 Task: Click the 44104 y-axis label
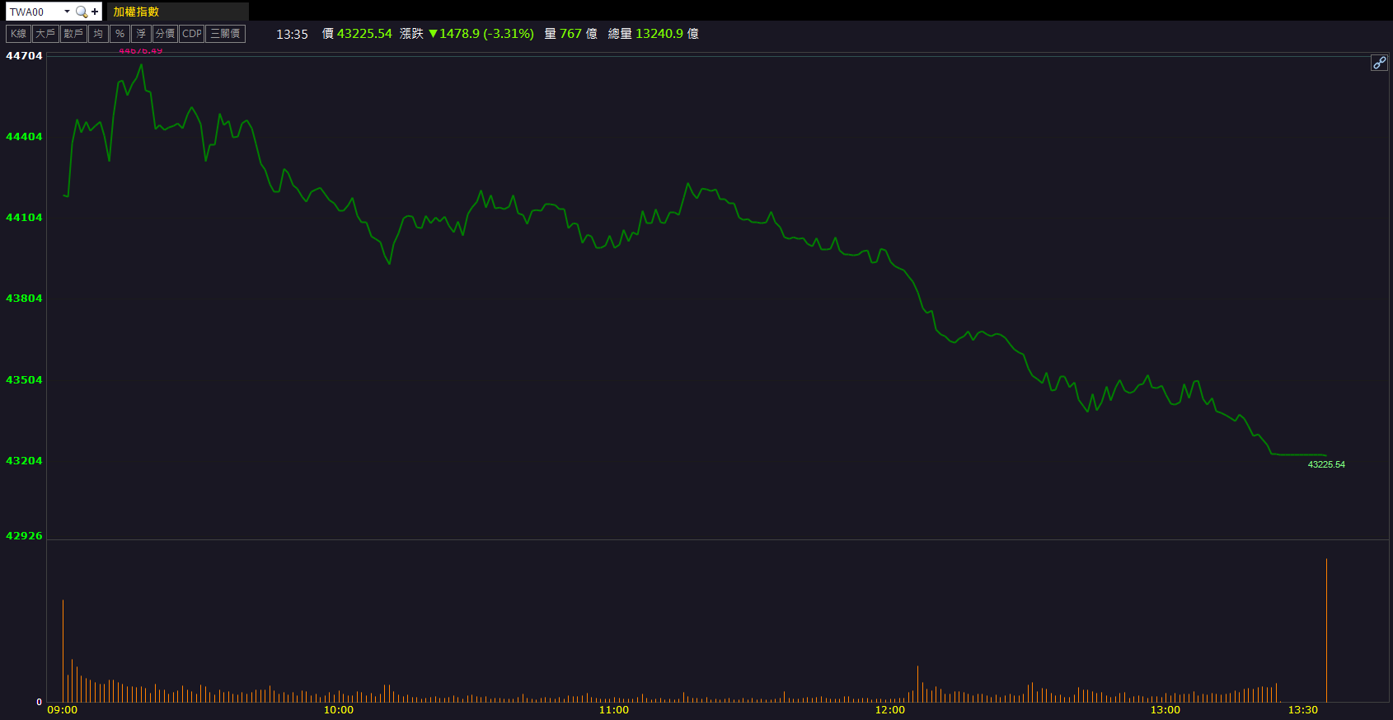(24, 217)
